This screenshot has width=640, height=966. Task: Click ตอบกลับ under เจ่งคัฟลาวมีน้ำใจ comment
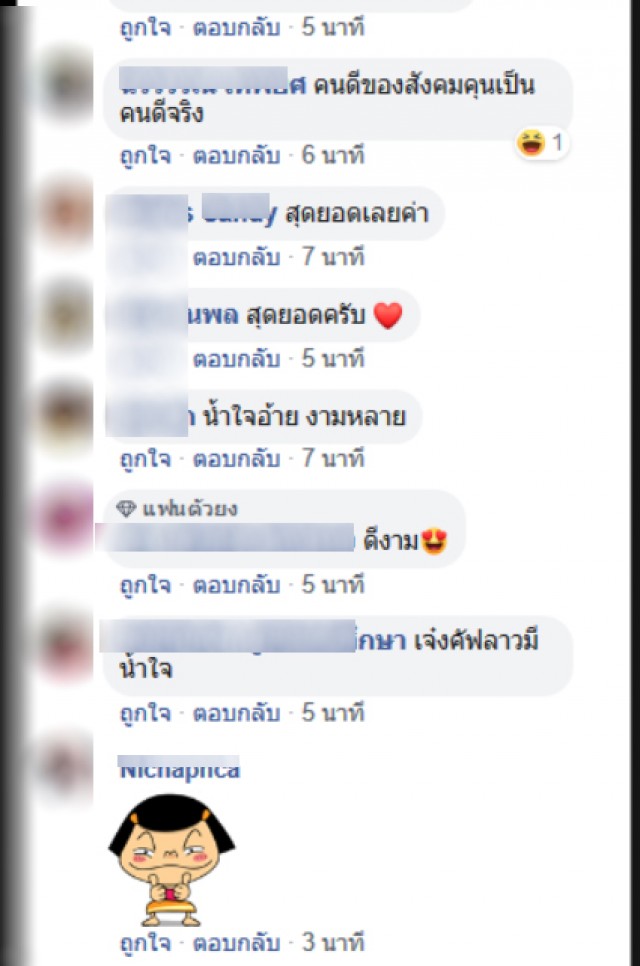tap(237, 713)
